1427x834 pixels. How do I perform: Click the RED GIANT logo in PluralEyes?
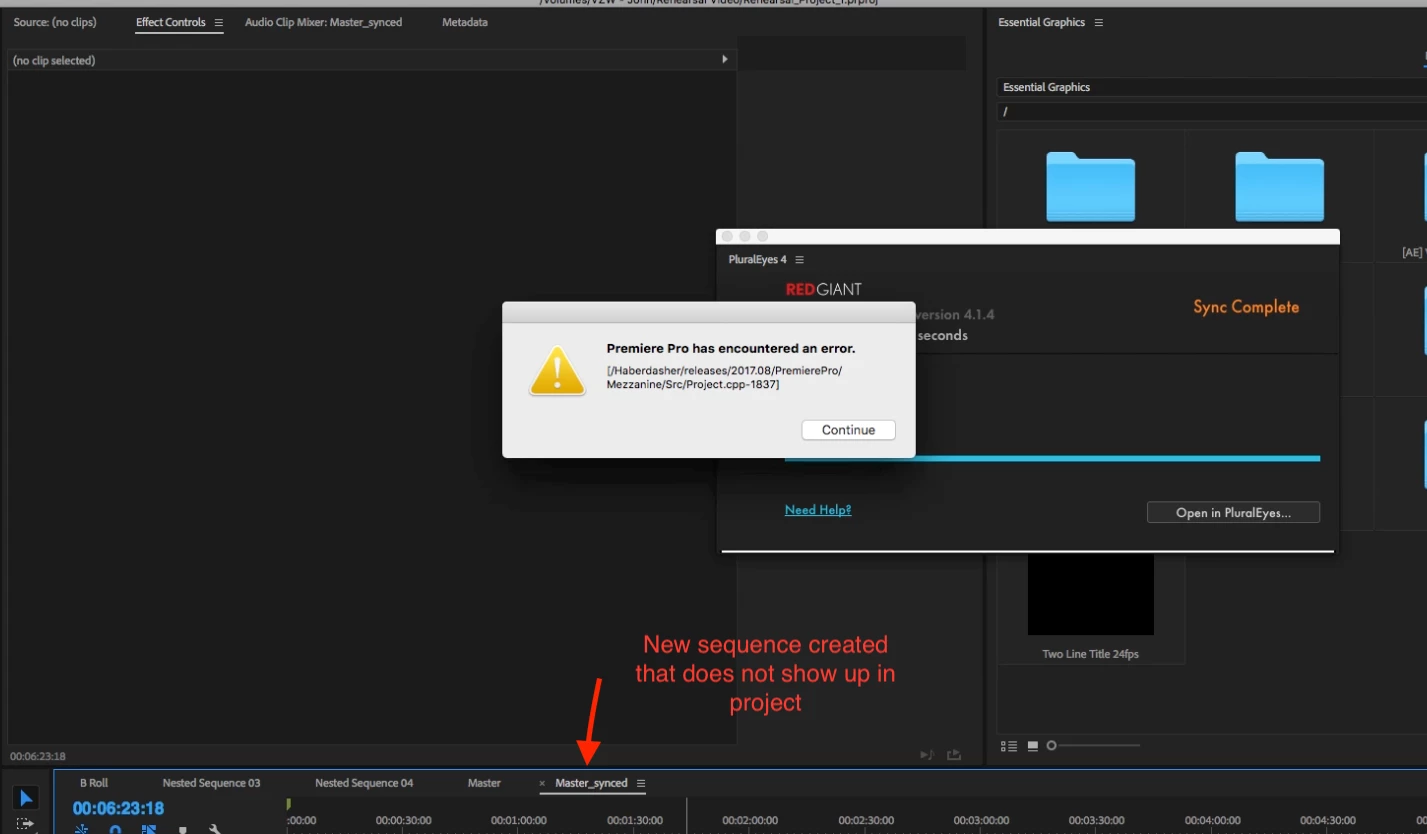823,289
